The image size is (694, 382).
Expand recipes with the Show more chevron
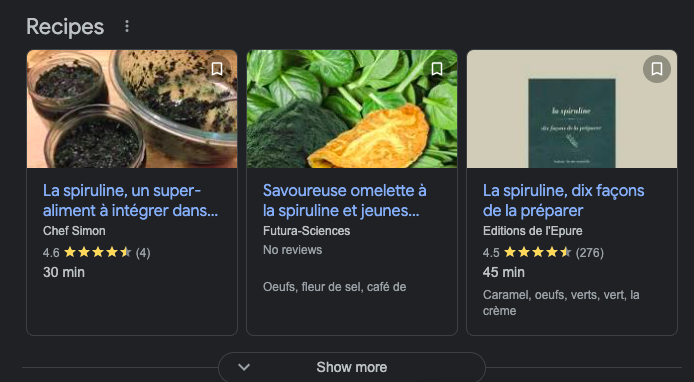click(244, 367)
